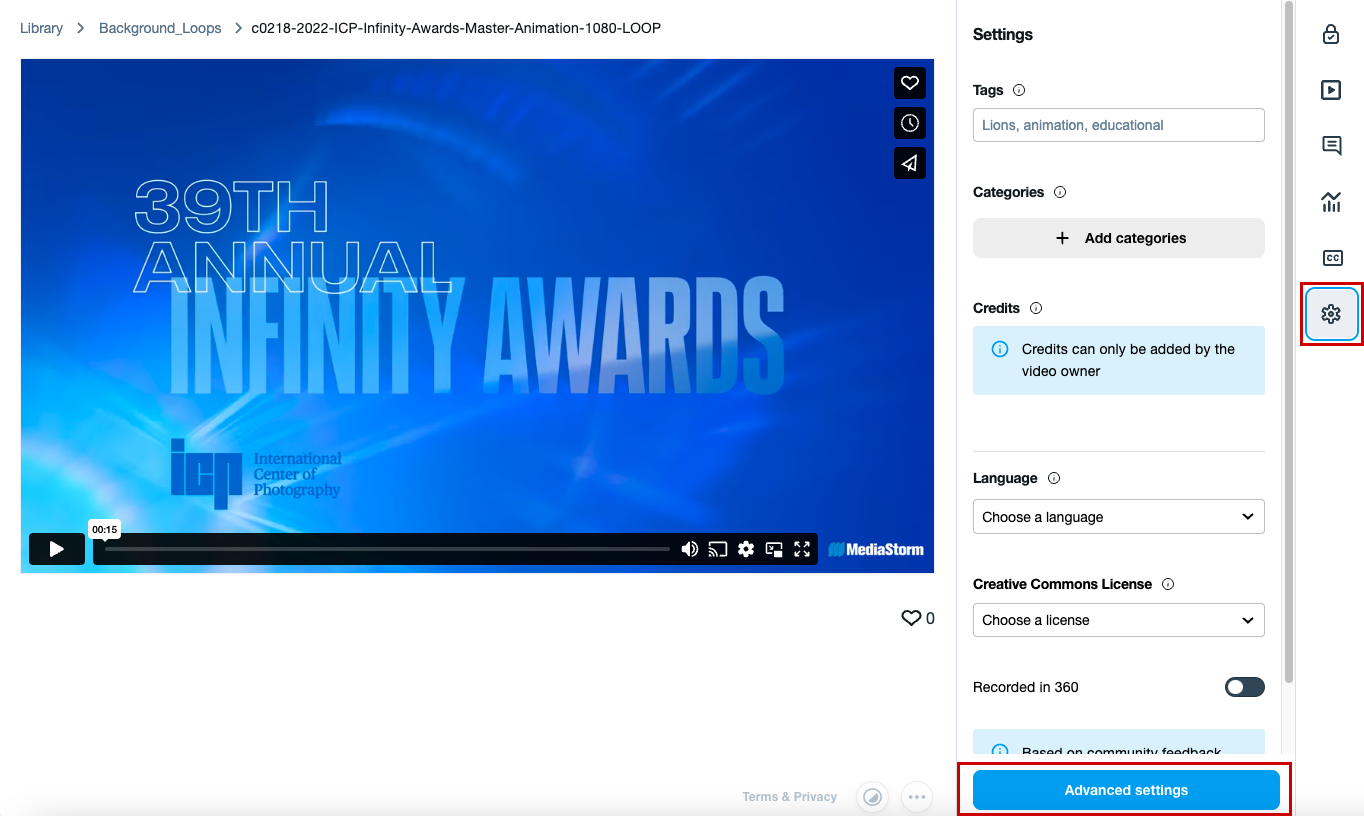1364x816 pixels.
Task: Open the comments panel
Action: tap(1331, 145)
